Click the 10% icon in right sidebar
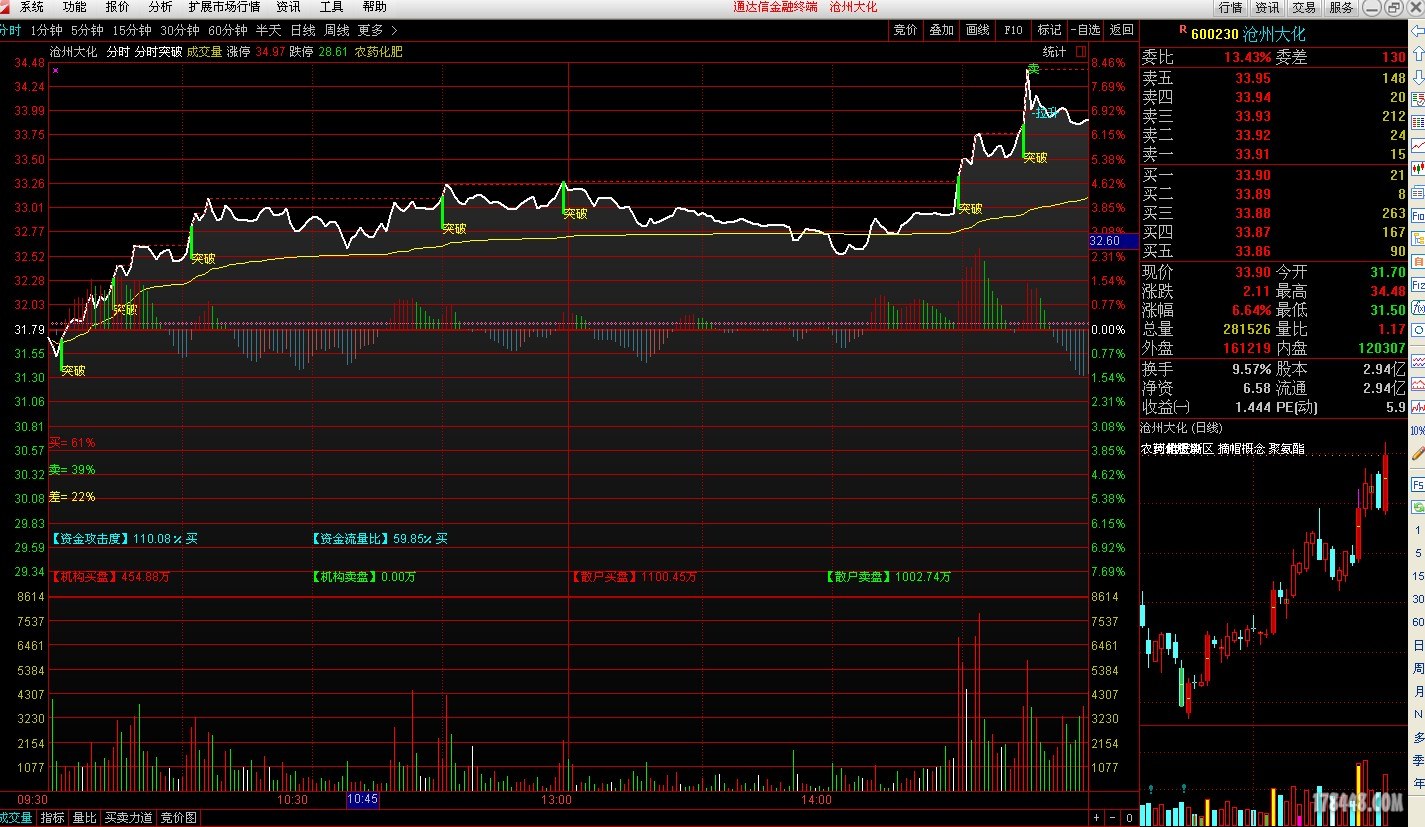The height and width of the screenshot is (827, 1425). (1418, 431)
